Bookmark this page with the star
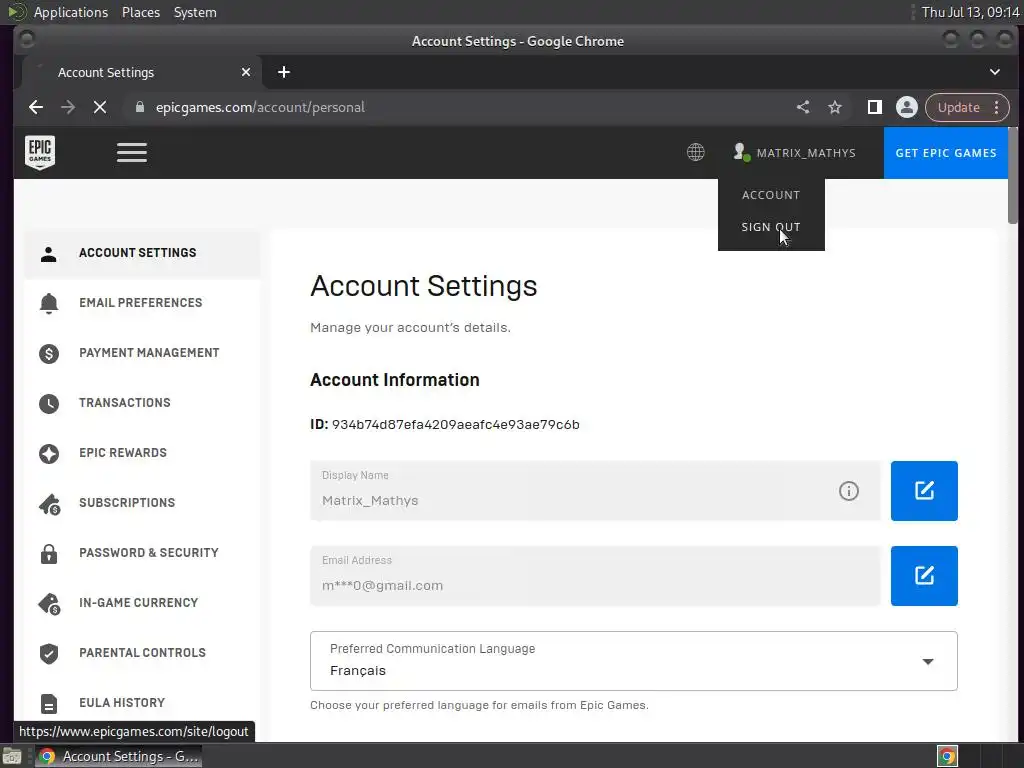The width and height of the screenshot is (1024, 768). point(835,107)
